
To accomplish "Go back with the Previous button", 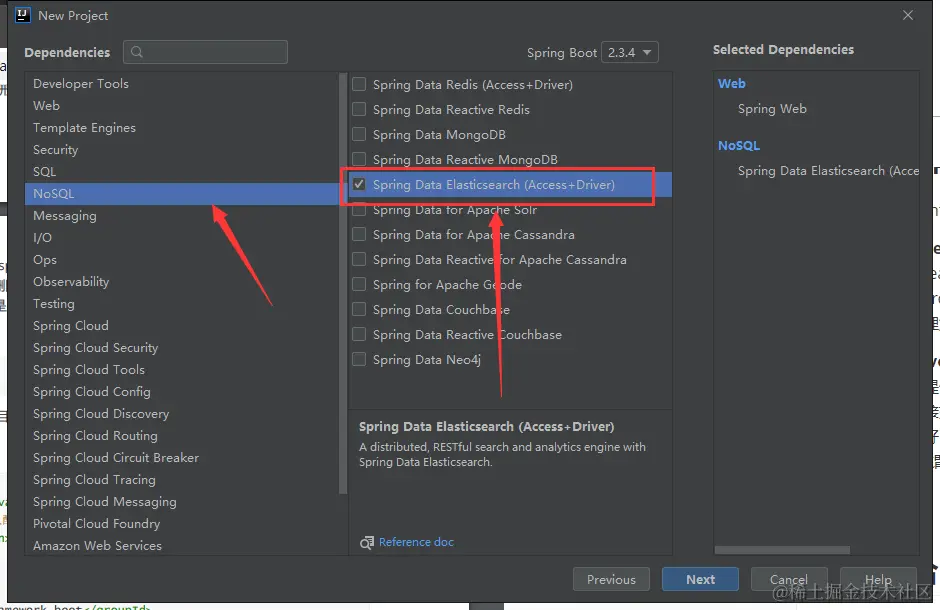I will click(611, 579).
